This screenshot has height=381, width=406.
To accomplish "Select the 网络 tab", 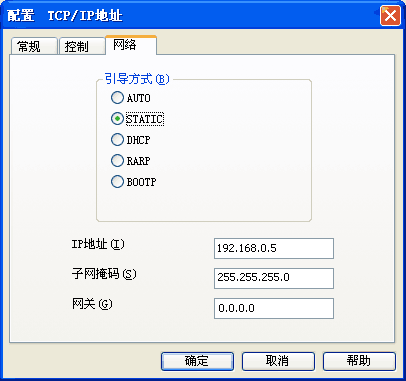I will [x=131, y=45].
